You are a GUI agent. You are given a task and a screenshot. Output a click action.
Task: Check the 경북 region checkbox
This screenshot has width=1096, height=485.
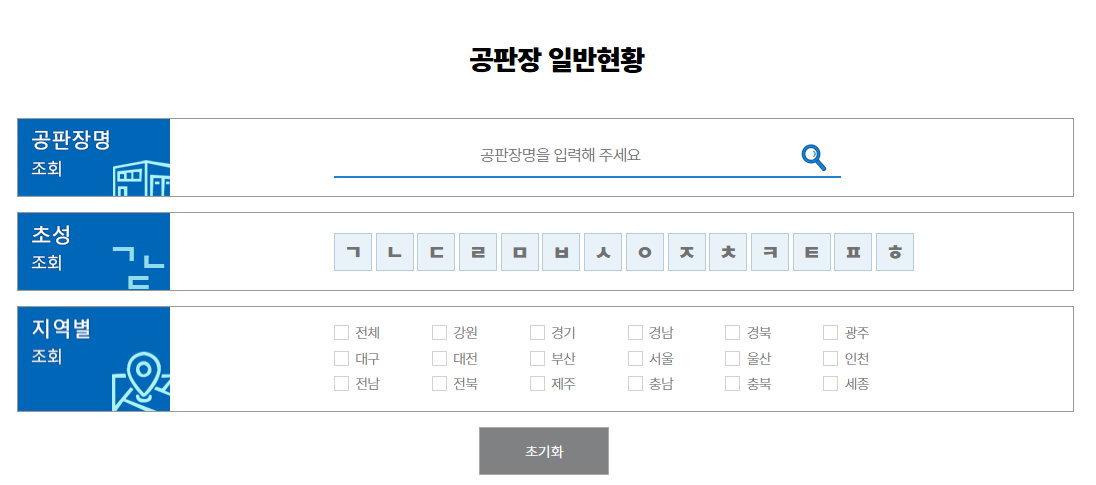click(732, 333)
